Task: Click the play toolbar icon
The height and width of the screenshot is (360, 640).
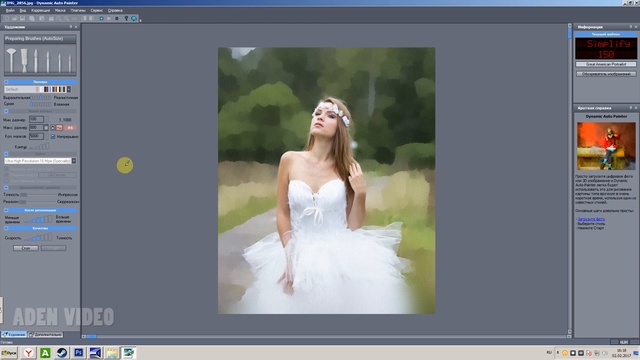Action: 109,18
